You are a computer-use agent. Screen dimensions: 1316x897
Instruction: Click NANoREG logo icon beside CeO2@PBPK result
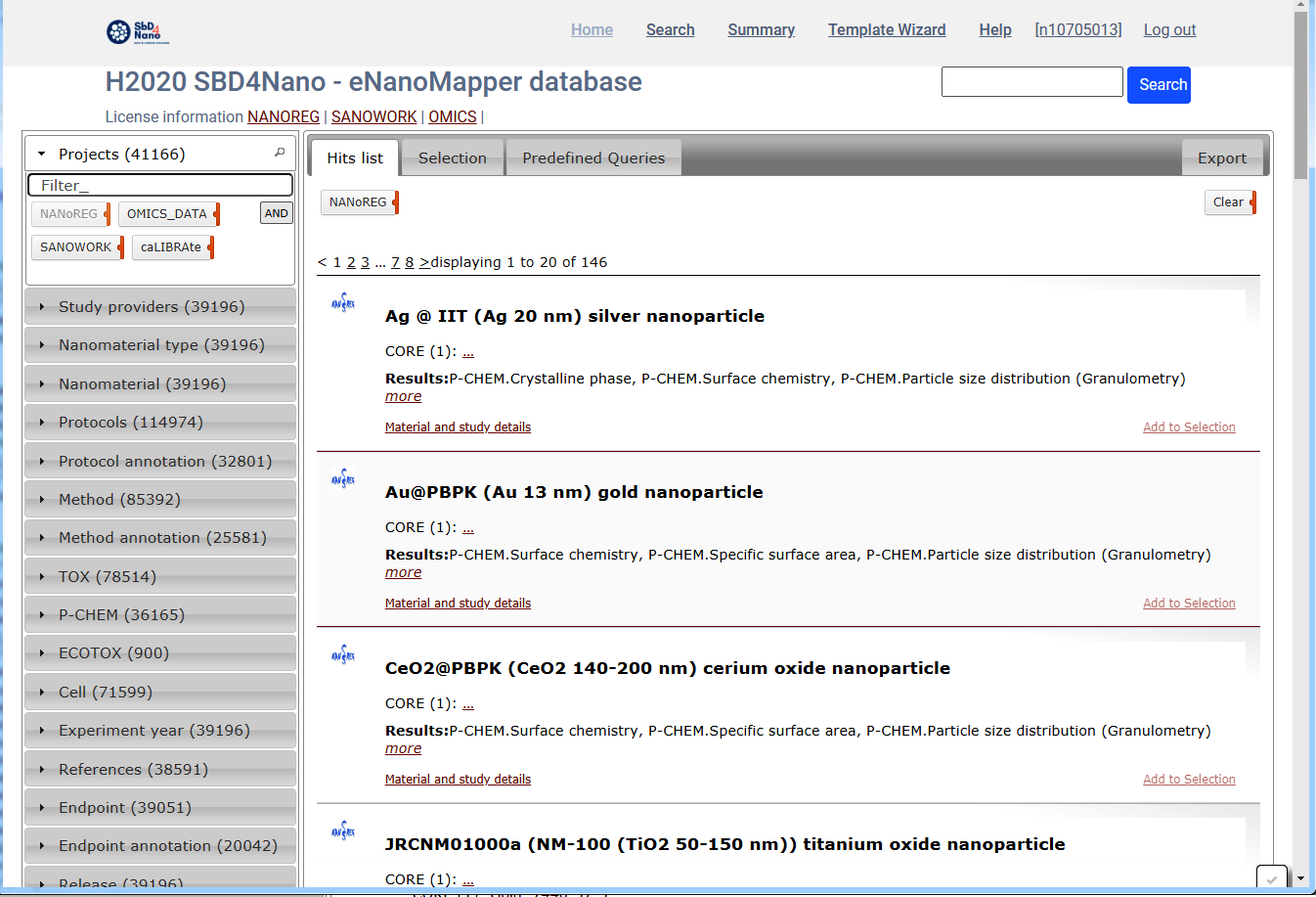[343, 655]
